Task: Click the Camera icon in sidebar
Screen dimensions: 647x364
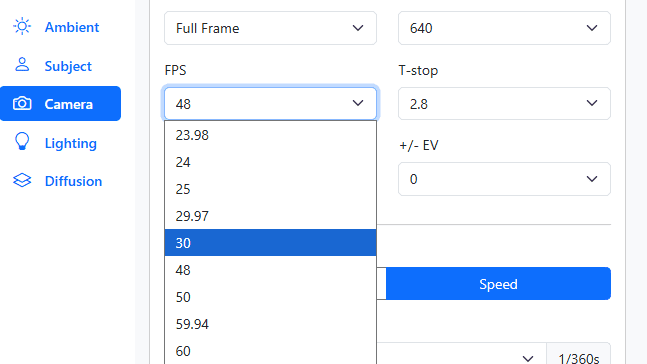Action: coord(22,104)
